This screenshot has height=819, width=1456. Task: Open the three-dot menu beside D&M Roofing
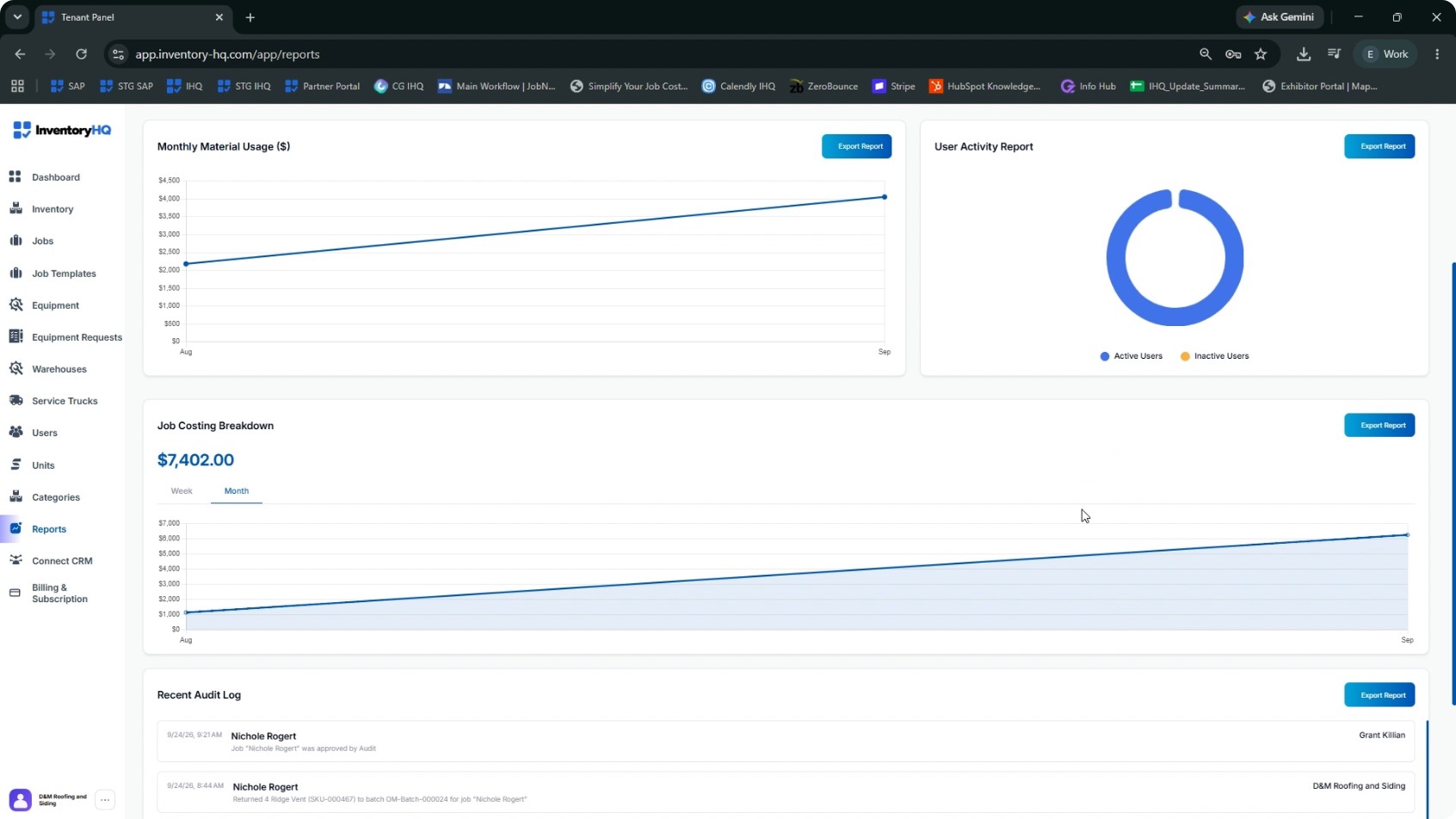105,800
